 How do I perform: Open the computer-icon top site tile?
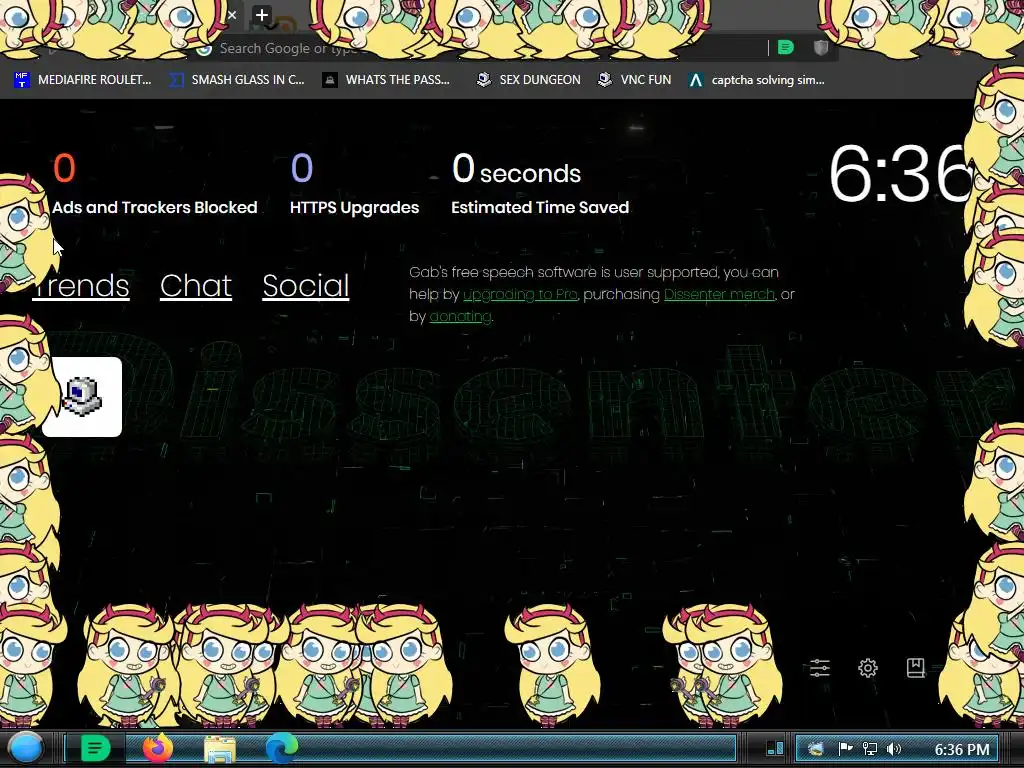[82, 397]
